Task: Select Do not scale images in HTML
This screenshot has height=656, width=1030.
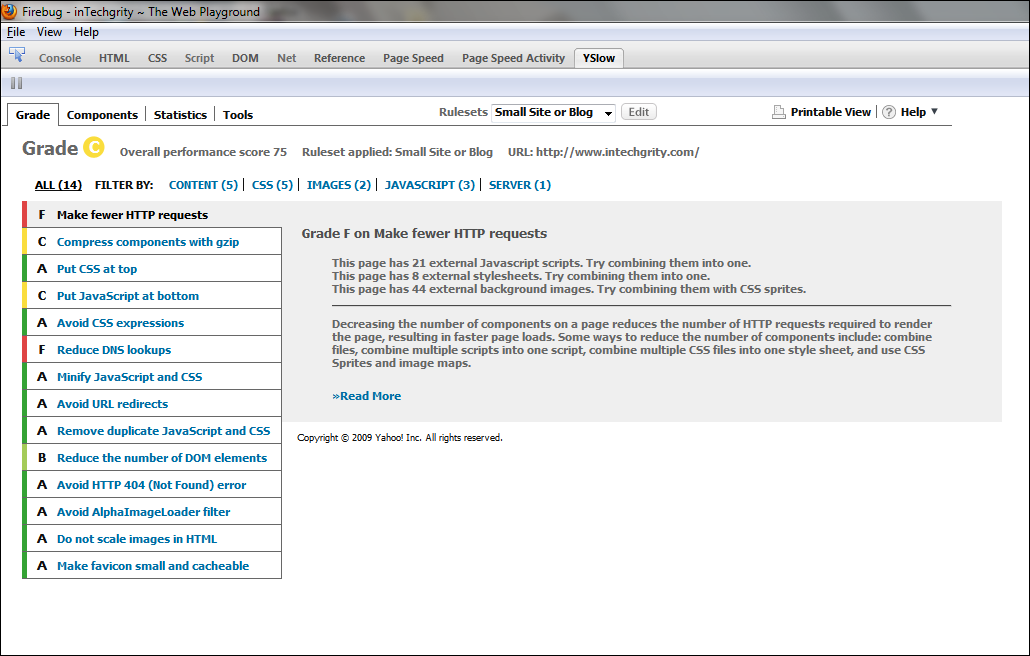Action: click(152, 538)
